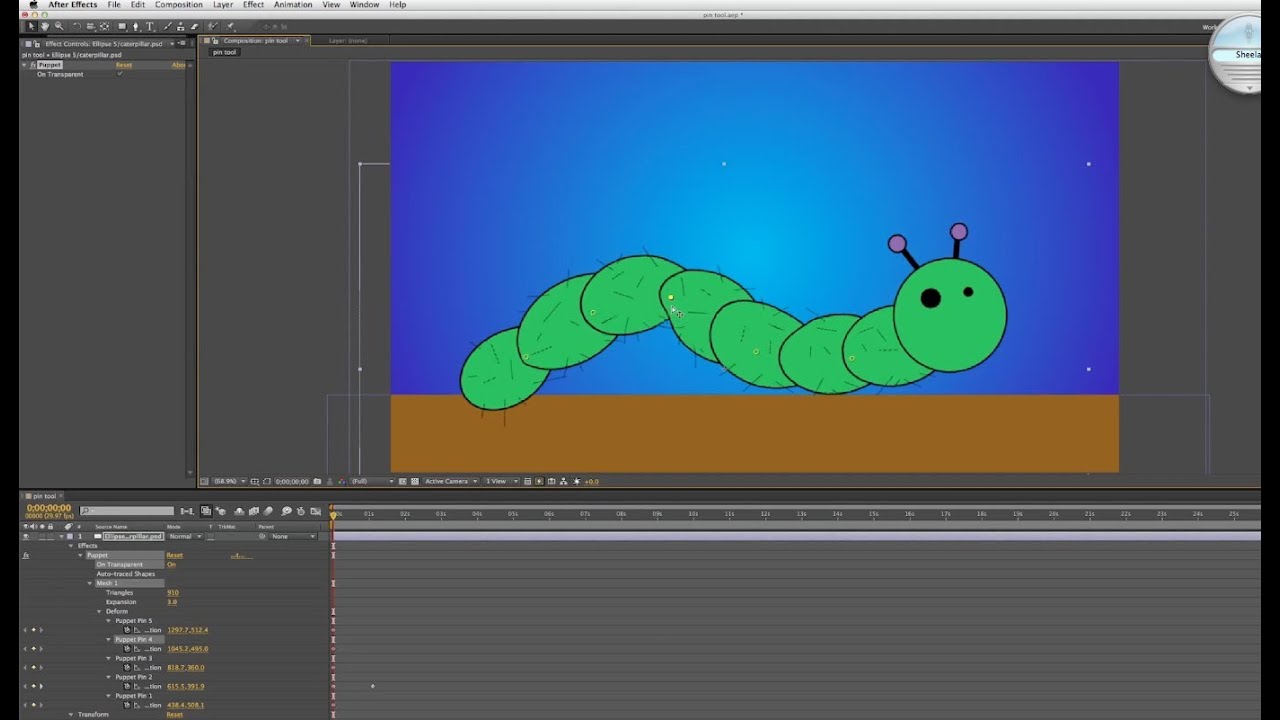Select the Rectangle shape tool
Image resolution: width=1280 pixels, height=720 pixels.
tap(122, 27)
